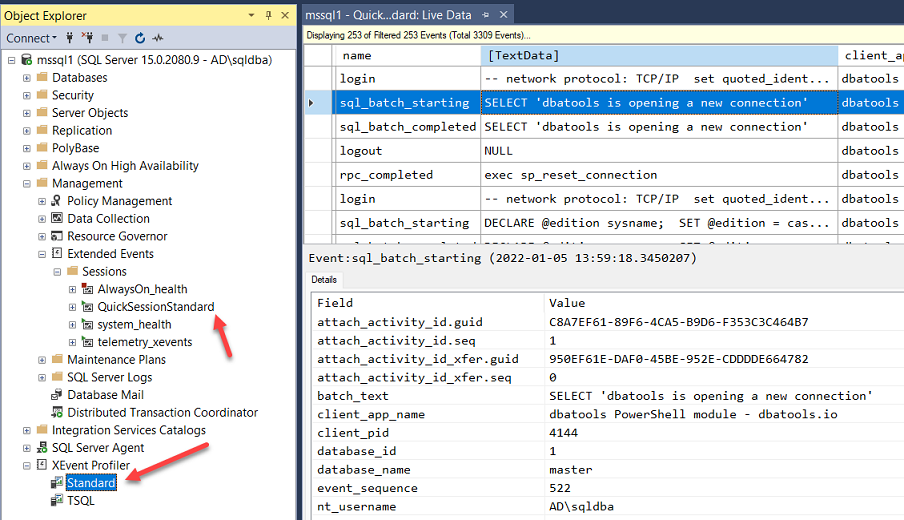Click the Connect Object Explorer plug icon

(69, 38)
